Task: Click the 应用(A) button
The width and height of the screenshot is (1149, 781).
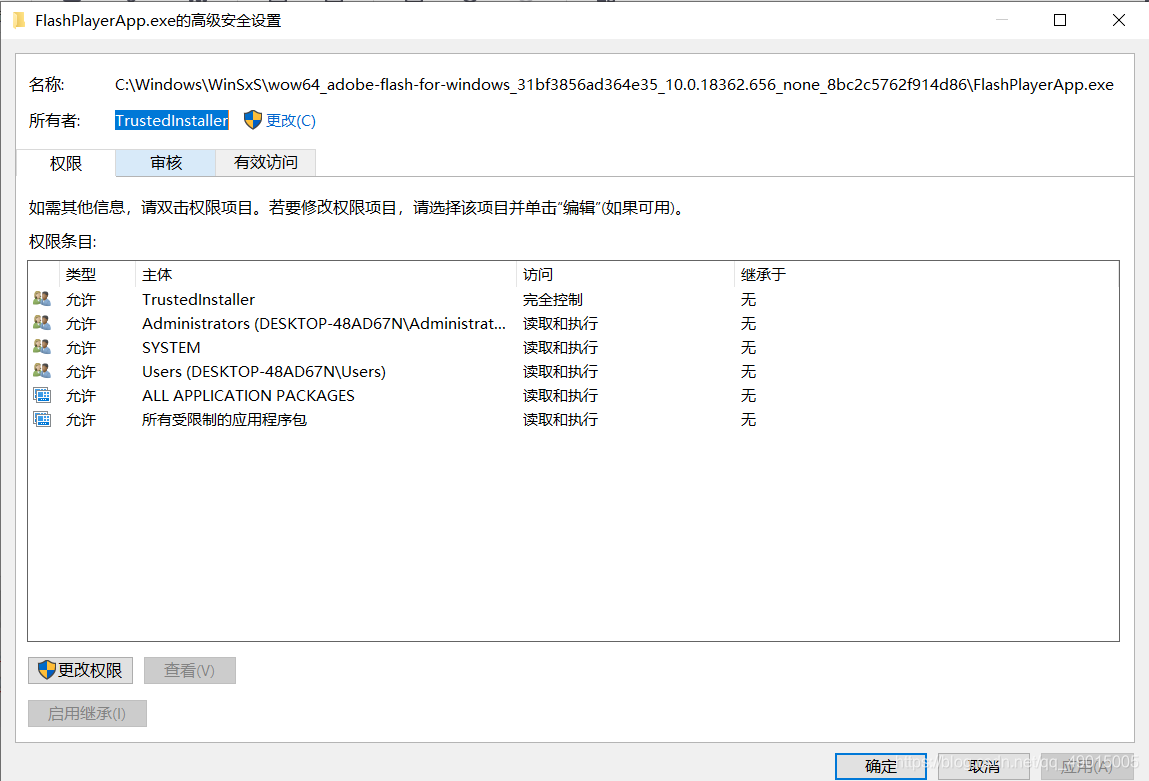Action: 1086,766
